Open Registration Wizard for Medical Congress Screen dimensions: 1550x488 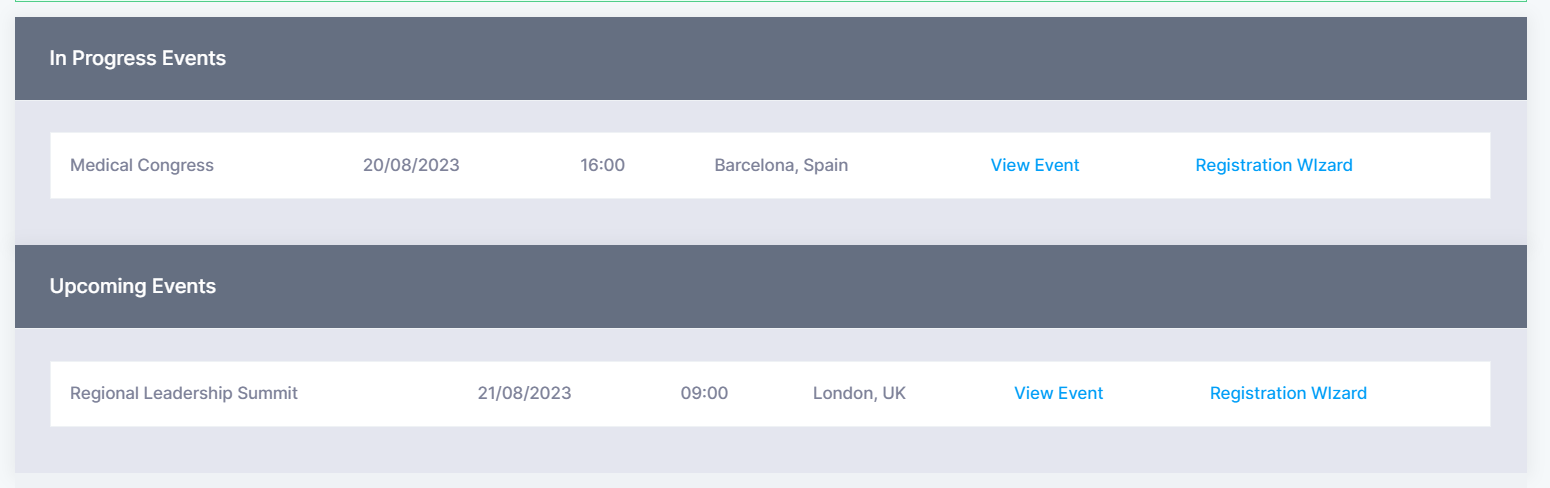pyautogui.click(x=1274, y=165)
